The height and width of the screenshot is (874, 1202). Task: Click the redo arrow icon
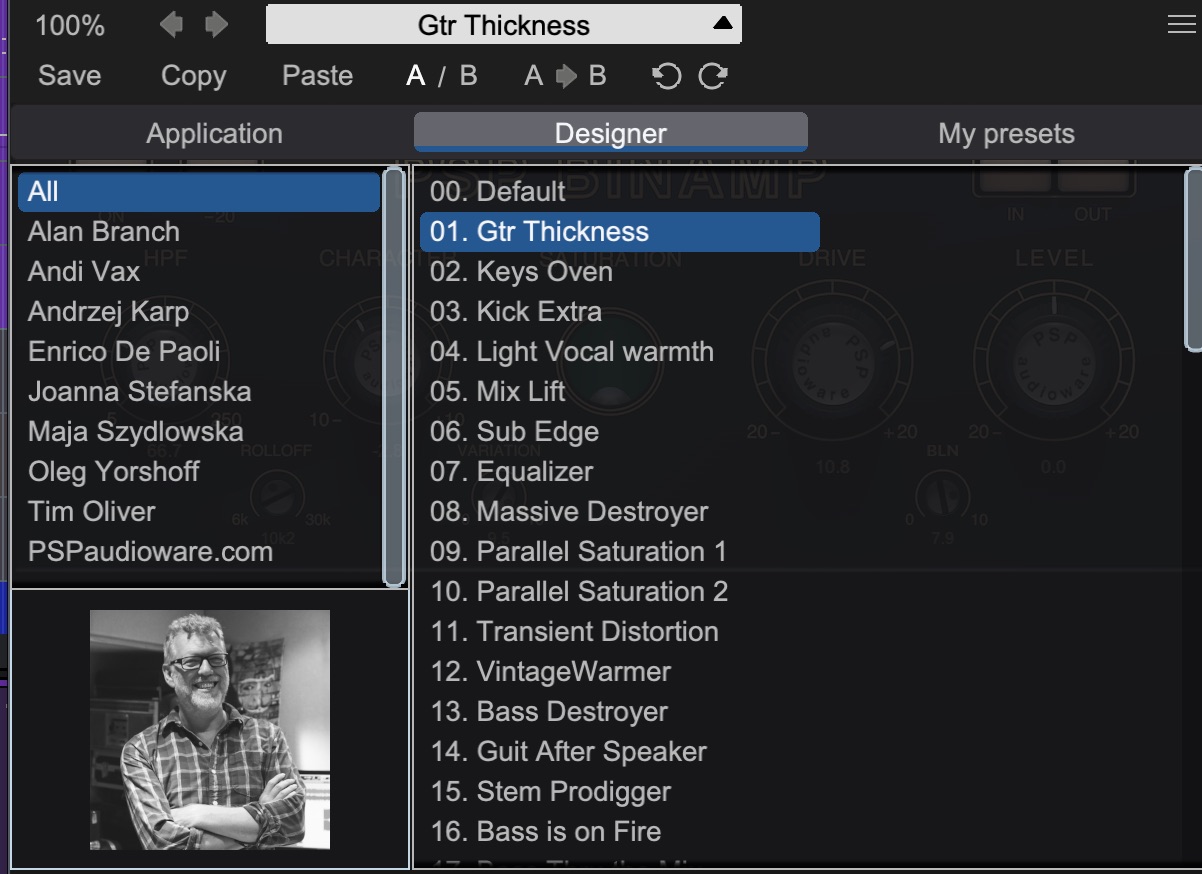coord(713,77)
